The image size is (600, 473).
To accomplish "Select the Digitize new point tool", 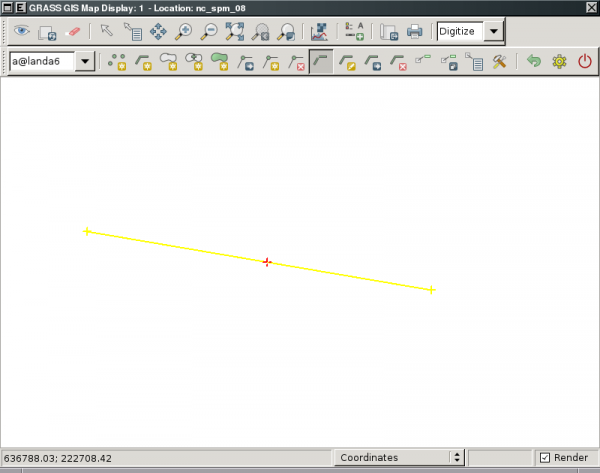I will [118, 62].
